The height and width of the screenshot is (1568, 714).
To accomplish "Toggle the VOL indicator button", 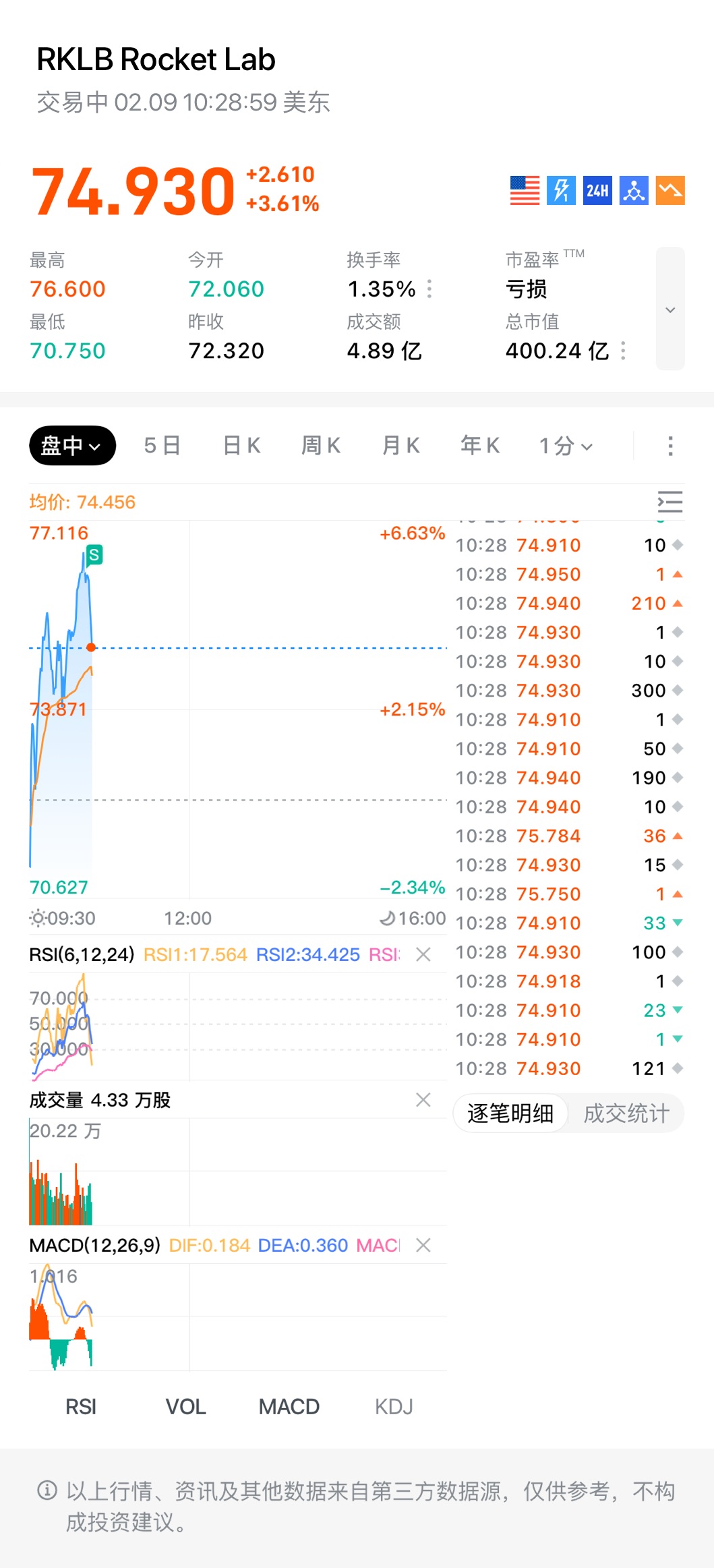I will tap(185, 1407).
